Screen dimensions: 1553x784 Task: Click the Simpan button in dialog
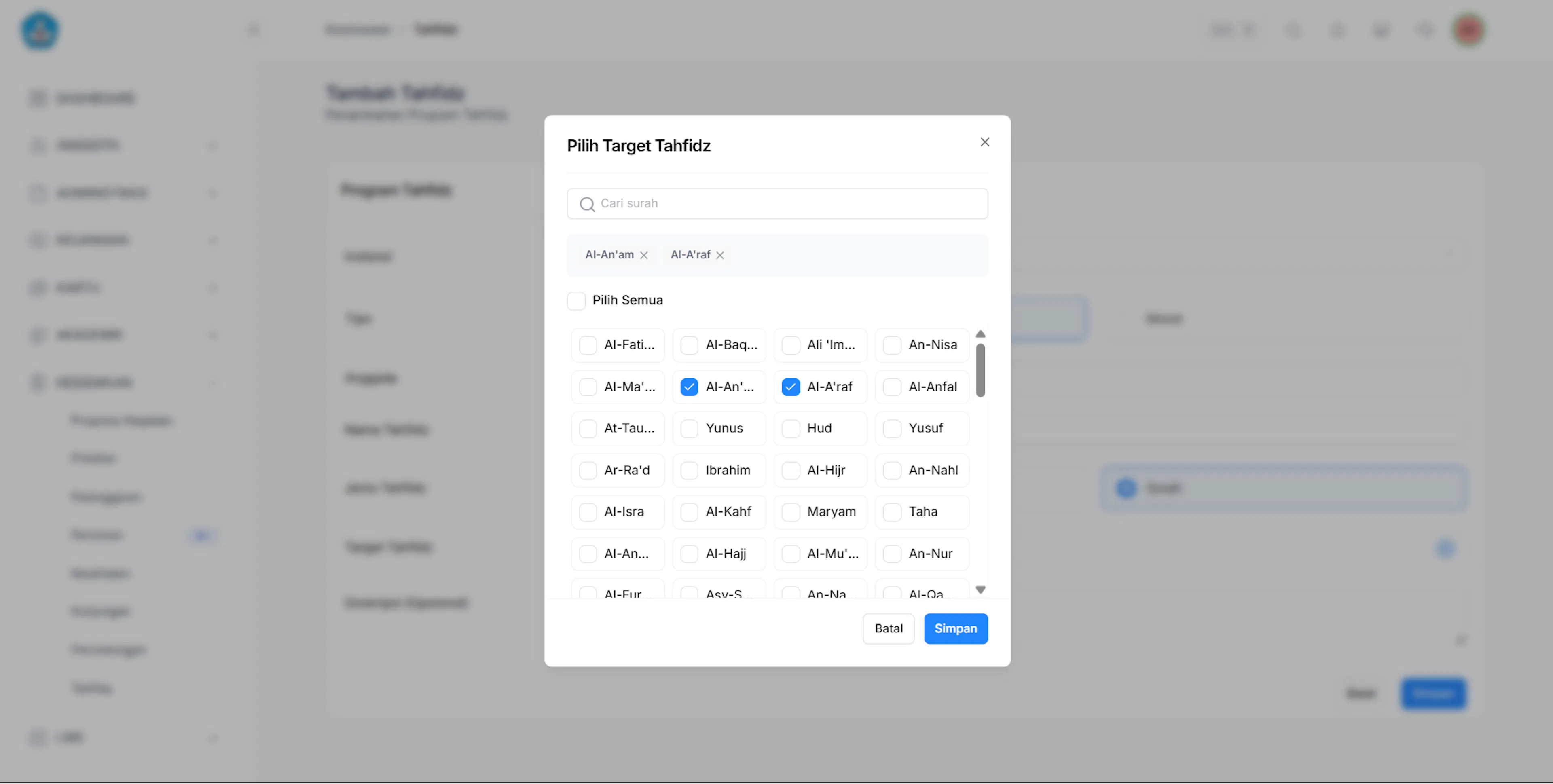tap(956, 629)
